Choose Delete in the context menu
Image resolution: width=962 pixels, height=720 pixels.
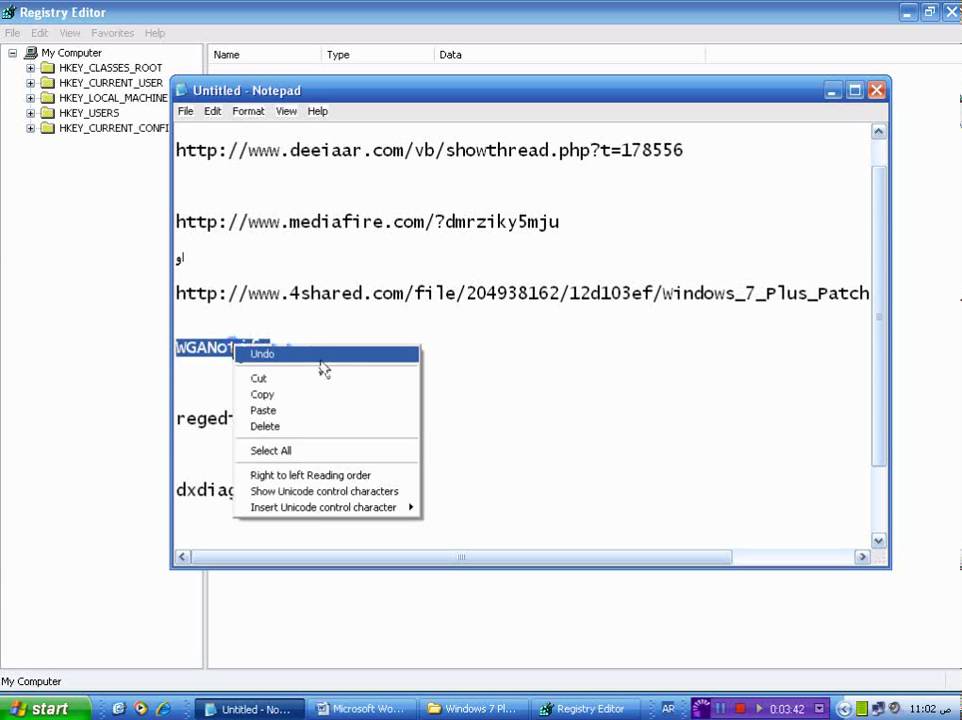pyautogui.click(x=327, y=426)
